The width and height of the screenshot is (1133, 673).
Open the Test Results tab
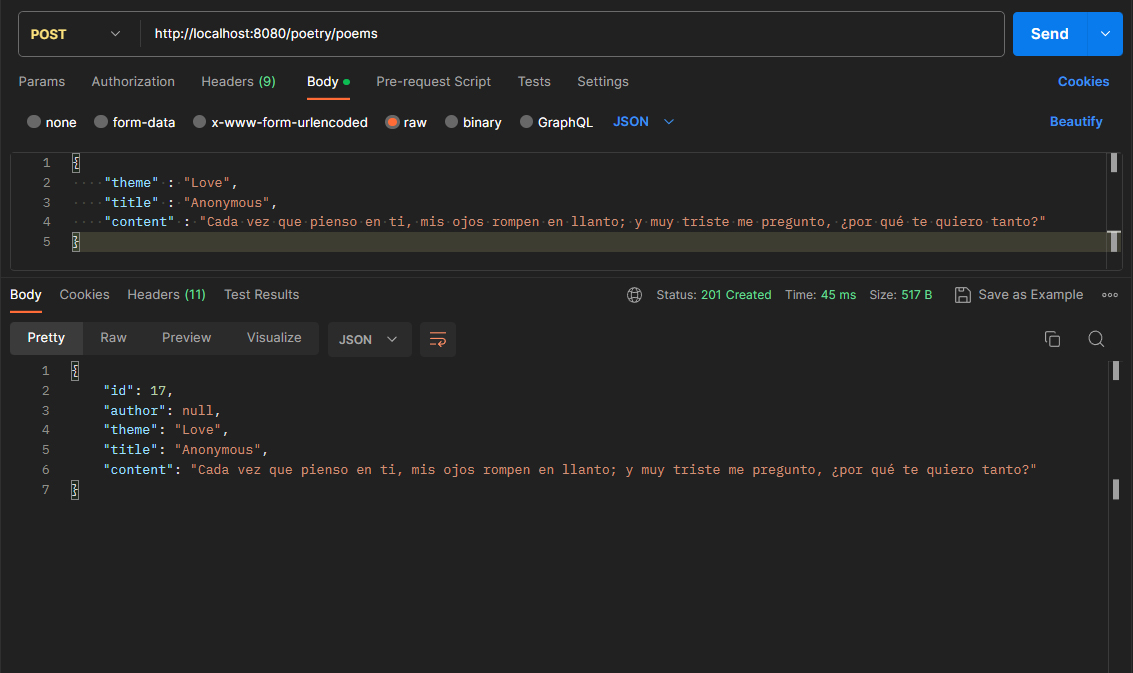tap(262, 295)
